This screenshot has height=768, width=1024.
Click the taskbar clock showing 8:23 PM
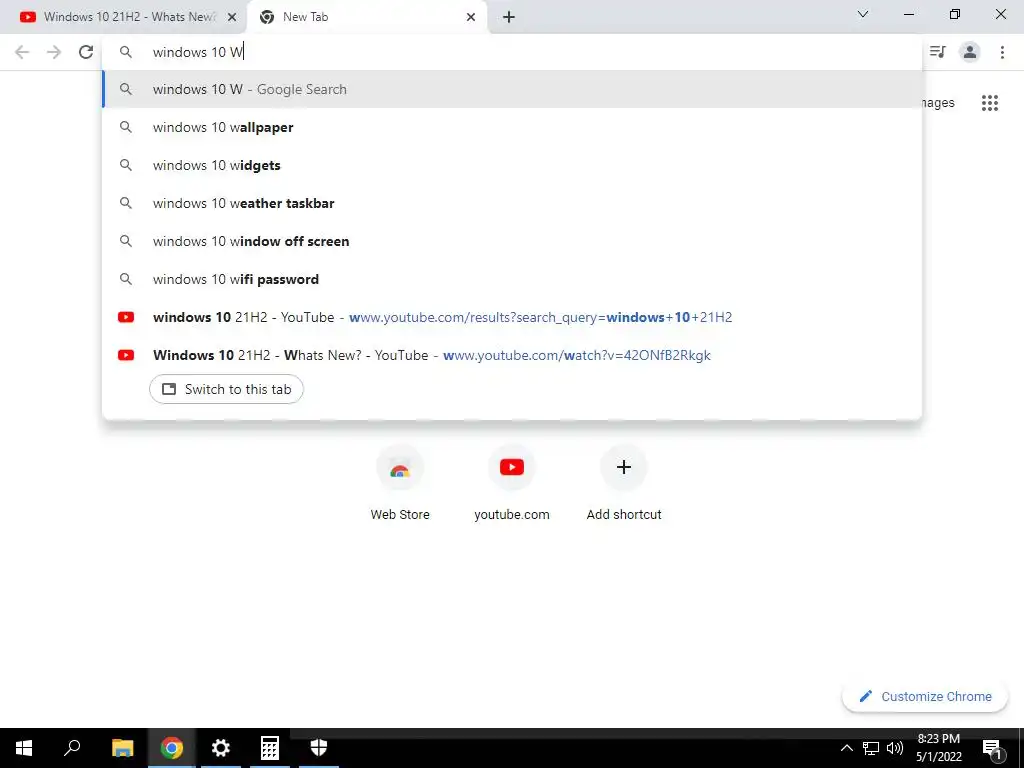pyautogui.click(x=938, y=748)
